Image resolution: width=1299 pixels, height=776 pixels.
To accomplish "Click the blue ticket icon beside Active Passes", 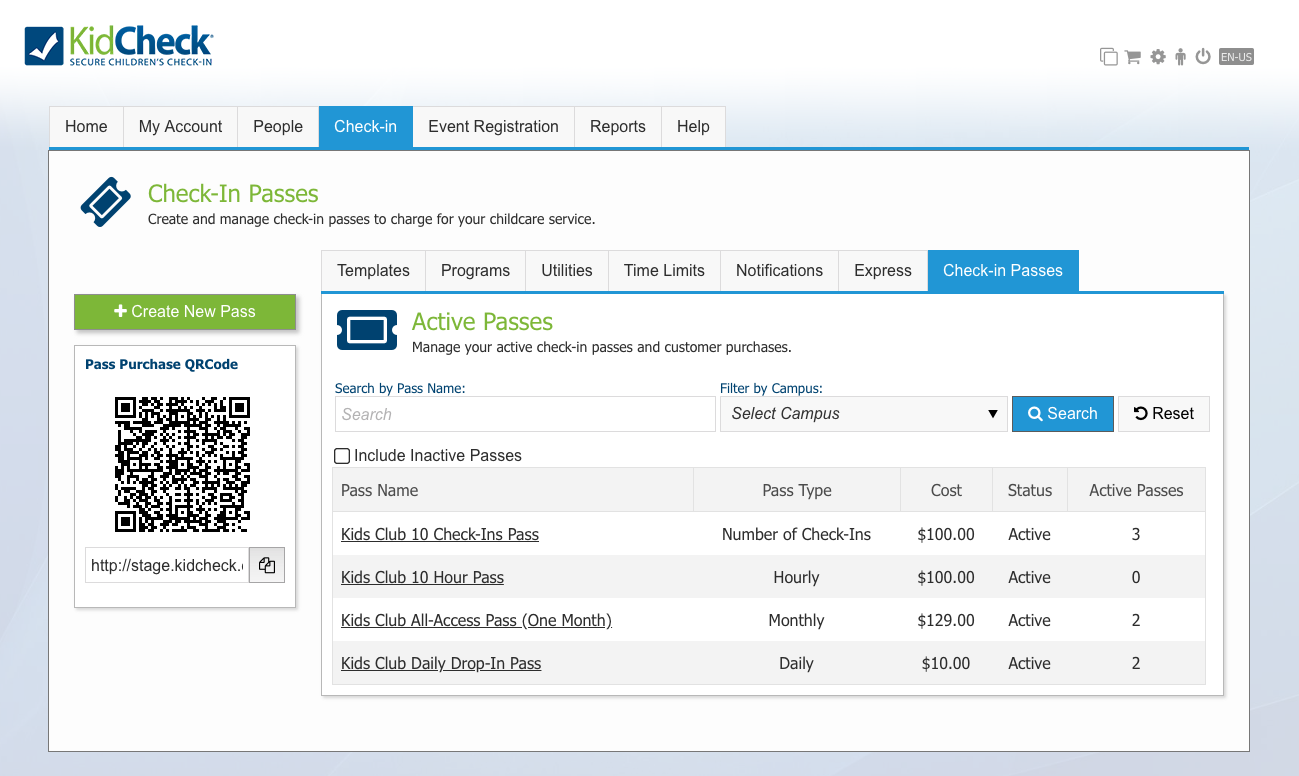I will tap(367, 330).
